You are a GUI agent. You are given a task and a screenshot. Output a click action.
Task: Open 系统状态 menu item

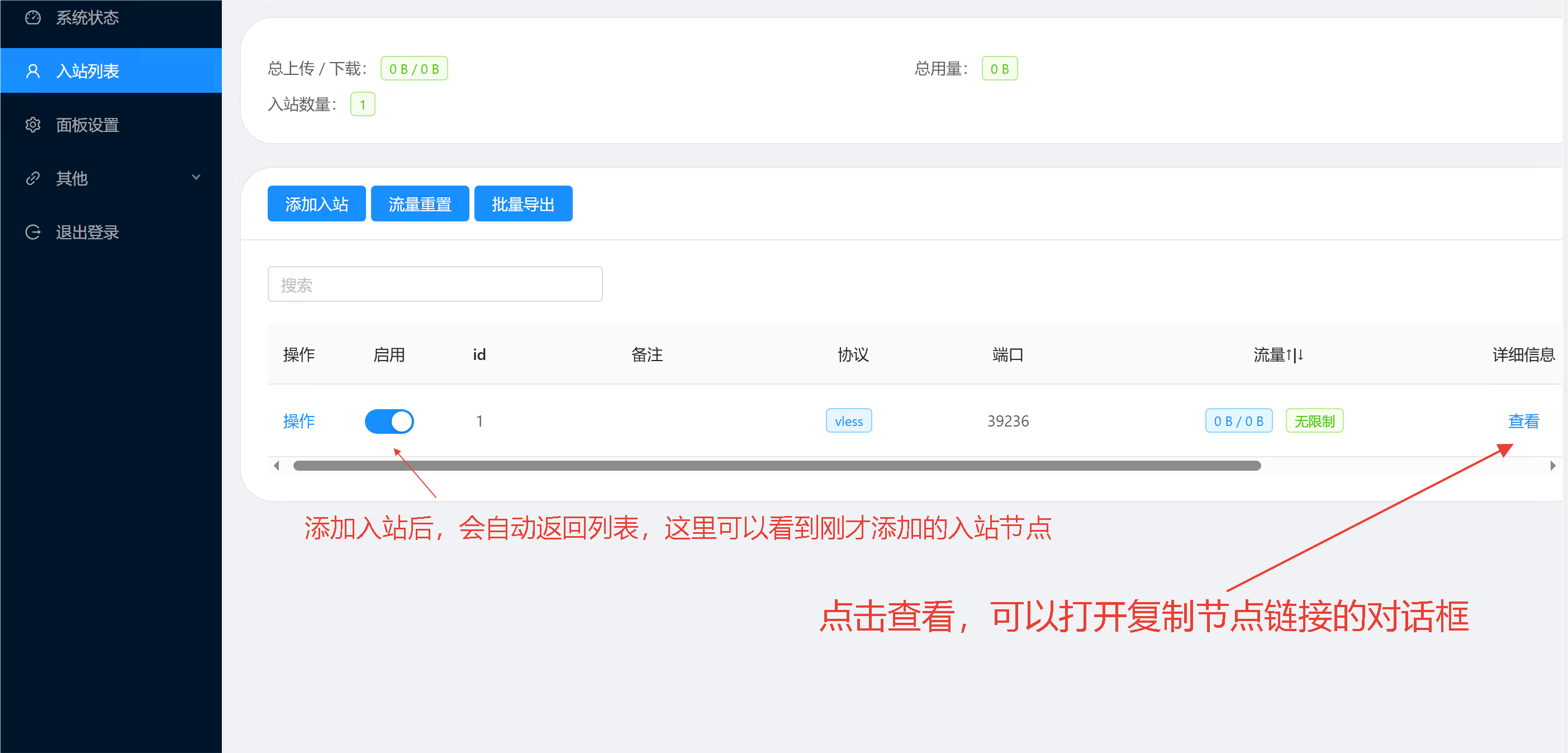point(87,18)
